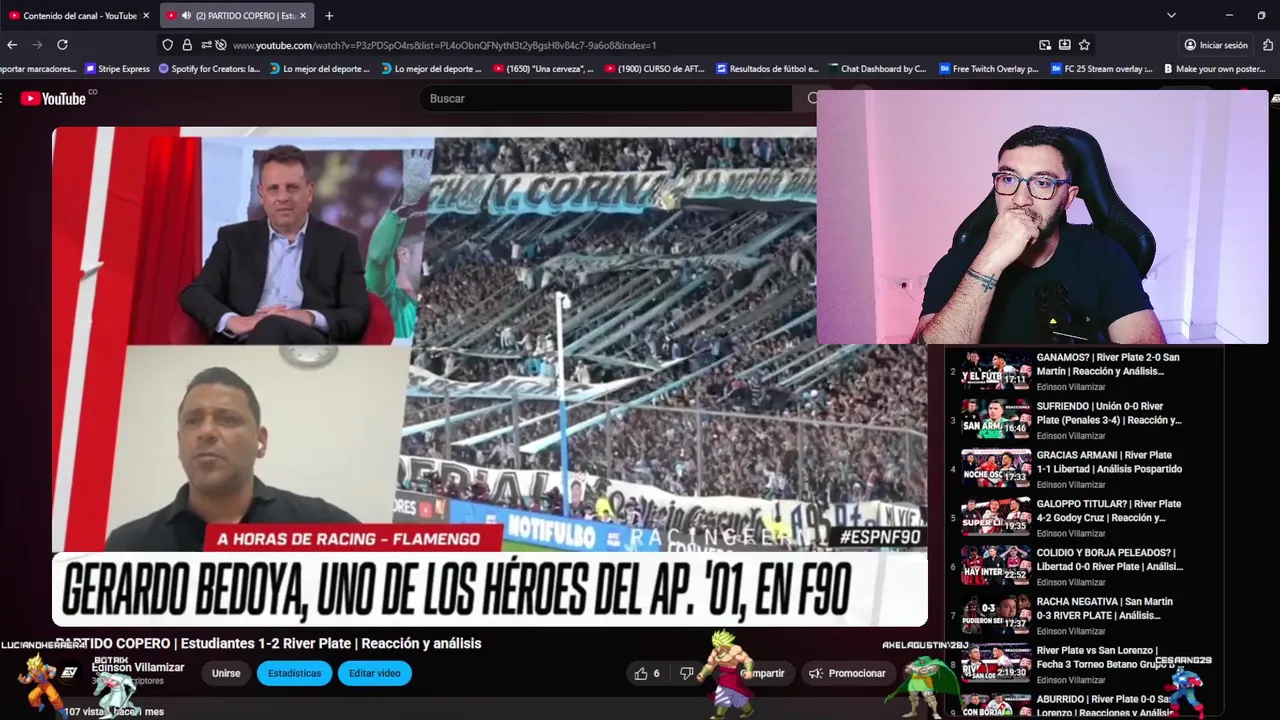Open FC 25 Stream overlay bookmark

coord(1101,69)
